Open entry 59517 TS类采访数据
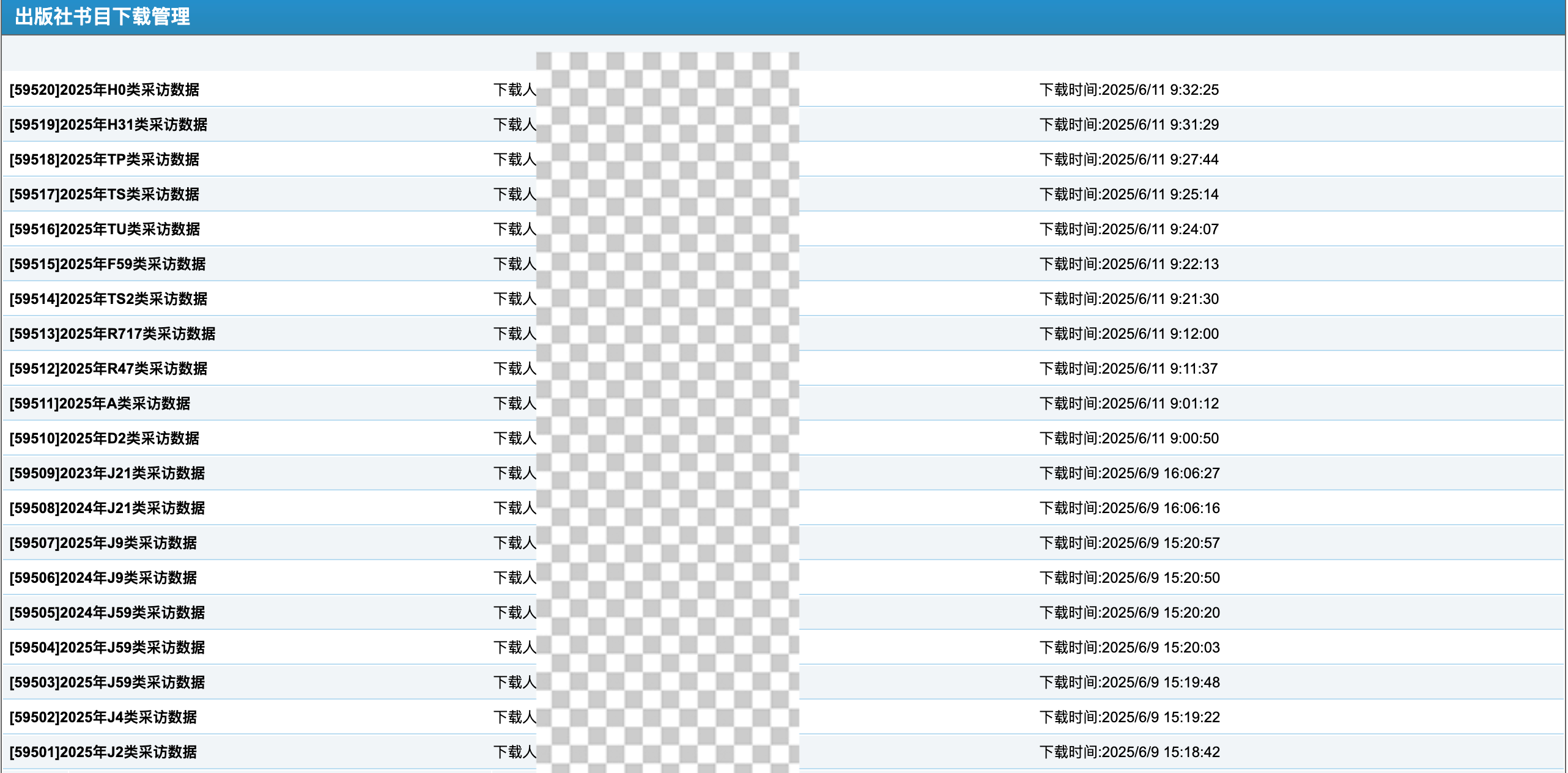This screenshot has width=1568, height=773. 105,194
